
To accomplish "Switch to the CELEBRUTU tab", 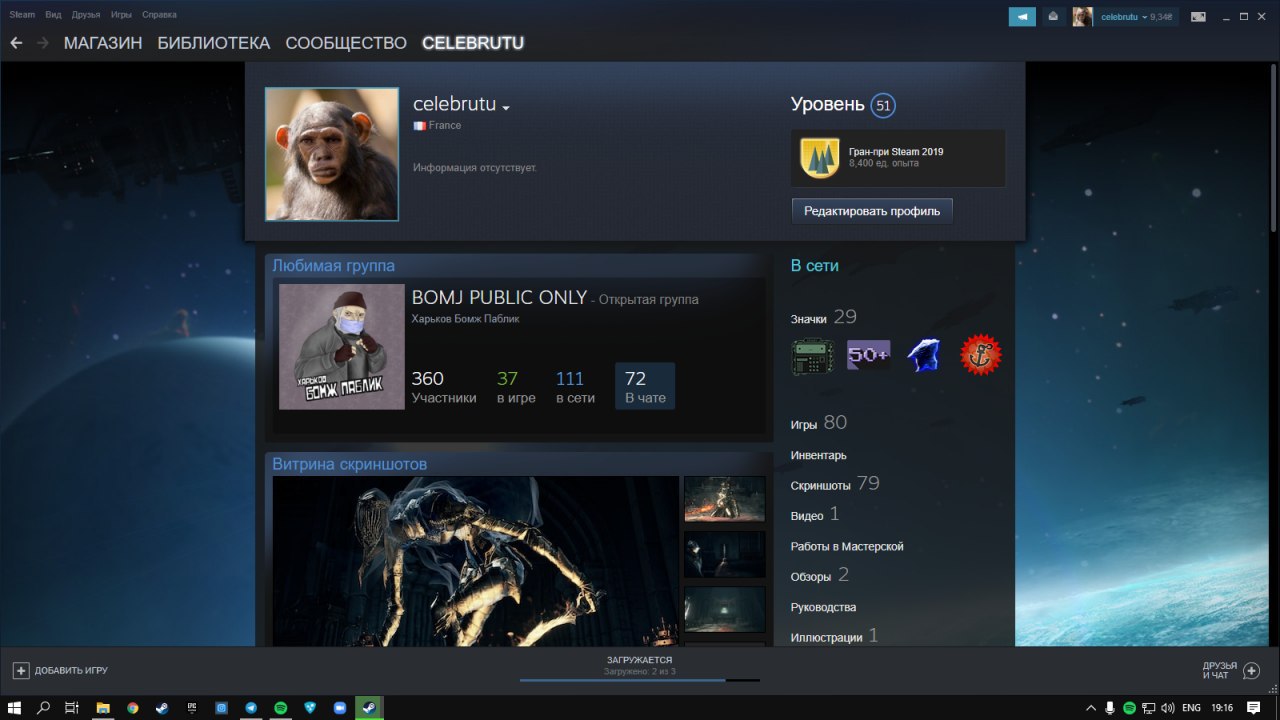I will pos(473,43).
